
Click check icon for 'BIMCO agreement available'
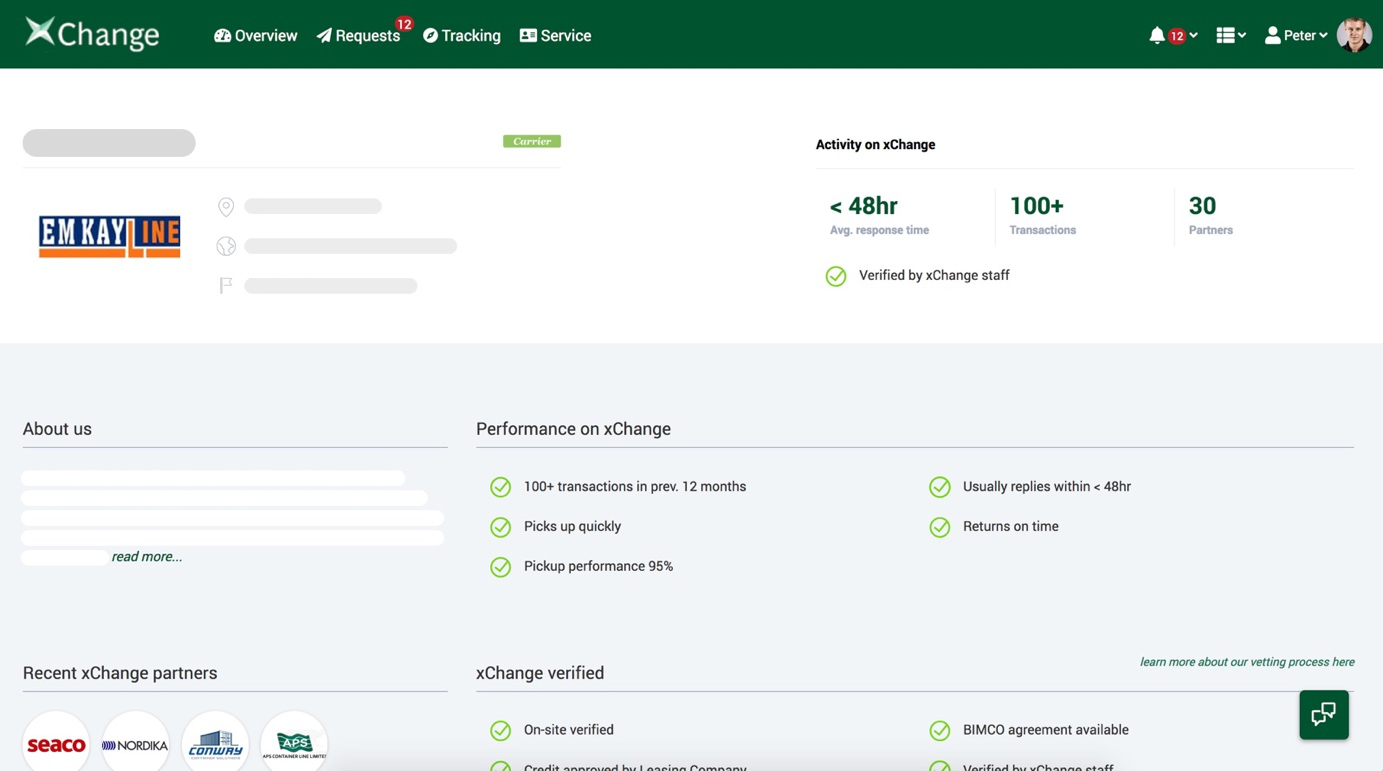[940, 731]
